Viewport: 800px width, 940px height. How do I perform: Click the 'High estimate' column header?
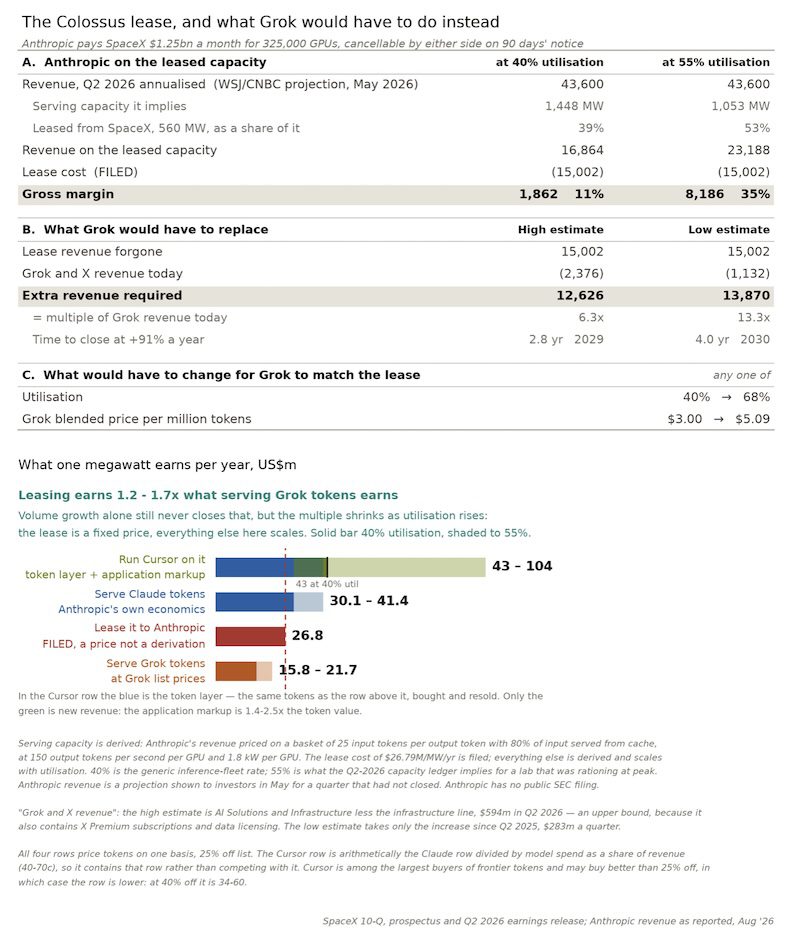click(561, 230)
